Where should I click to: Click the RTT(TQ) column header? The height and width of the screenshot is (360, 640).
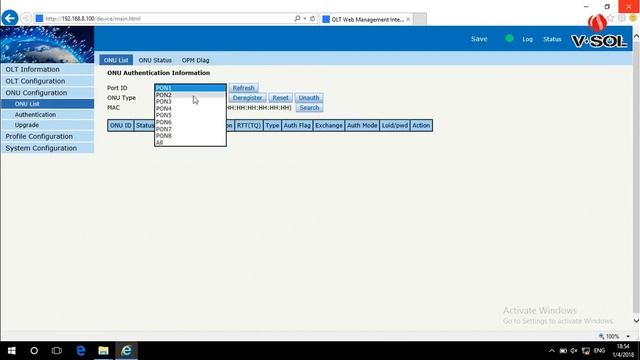(249, 126)
